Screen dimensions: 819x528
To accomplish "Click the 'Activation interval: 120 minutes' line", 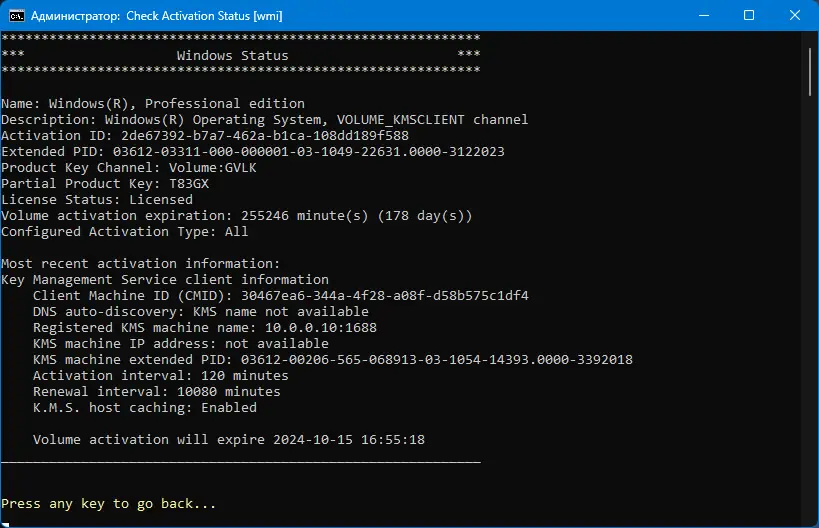I will pyautogui.click(x=160, y=375).
